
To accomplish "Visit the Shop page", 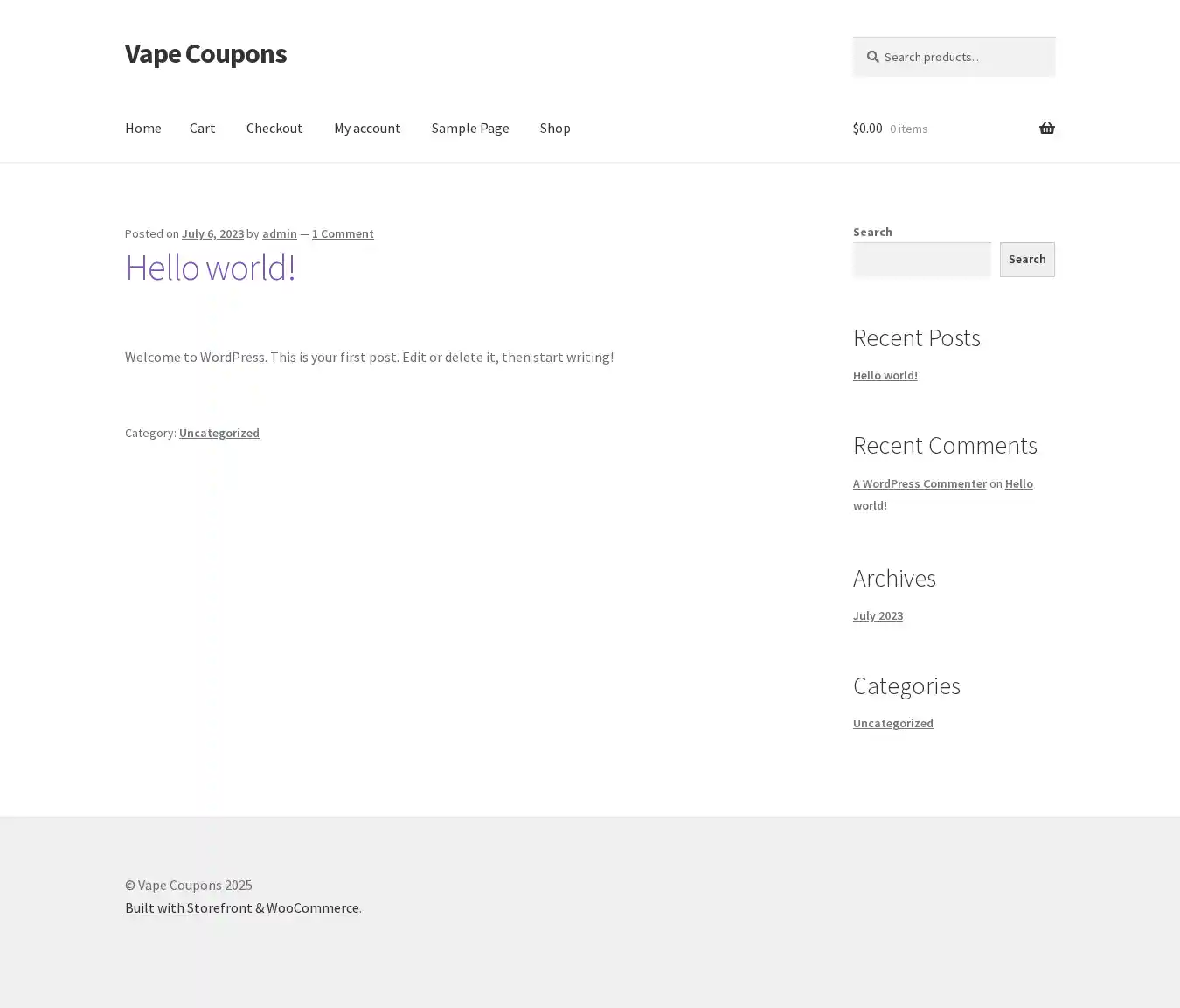I will (x=555, y=128).
